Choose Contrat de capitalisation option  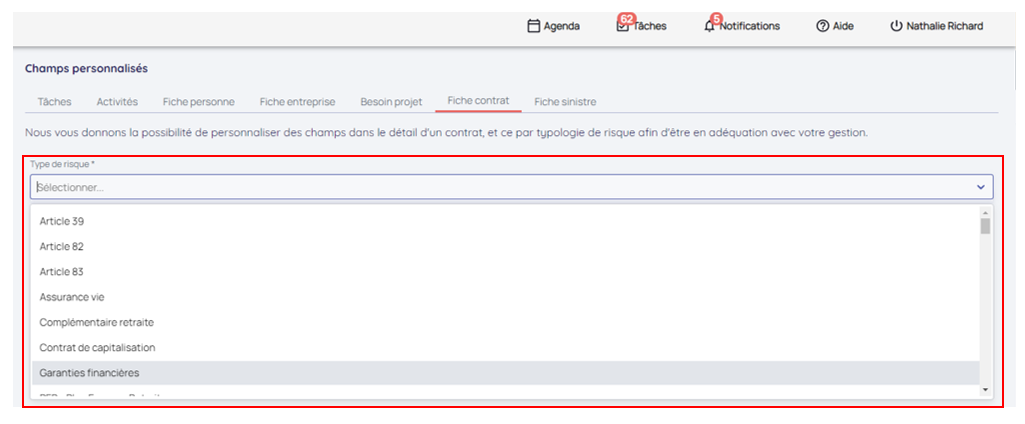pyautogui.click(x=97, y=347)
